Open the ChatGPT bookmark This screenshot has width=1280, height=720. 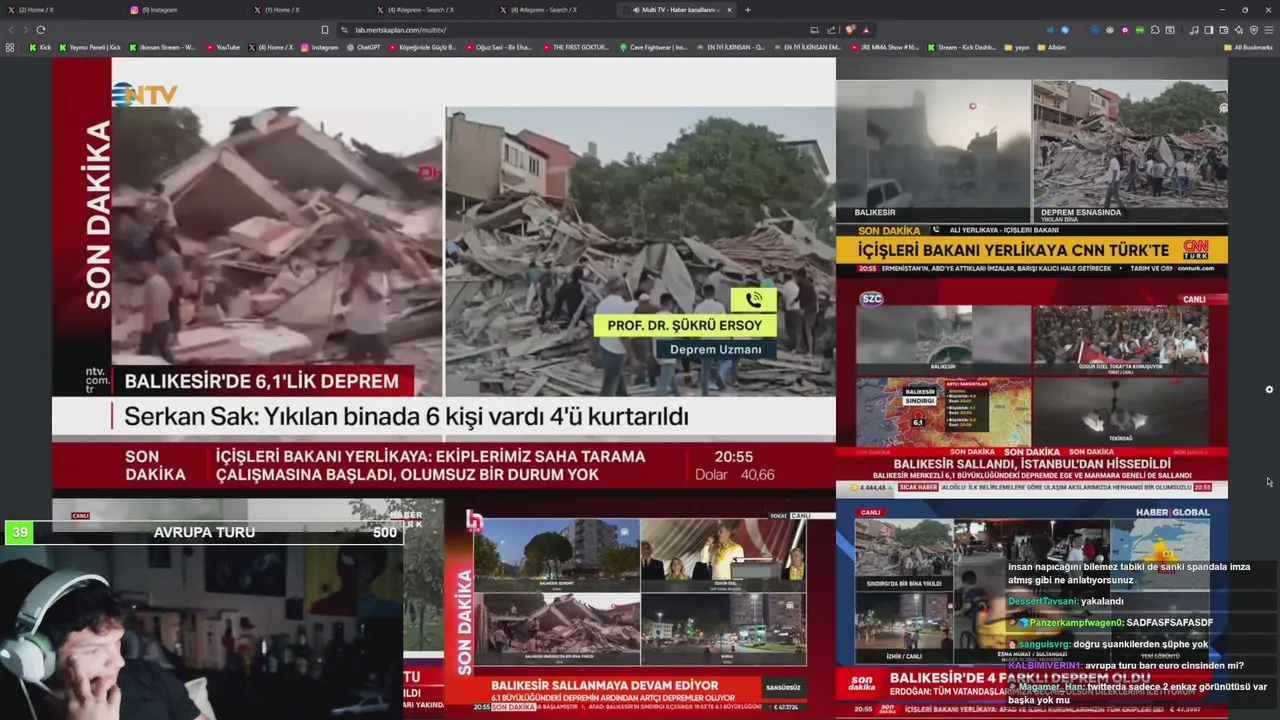(x=363, y=47)
